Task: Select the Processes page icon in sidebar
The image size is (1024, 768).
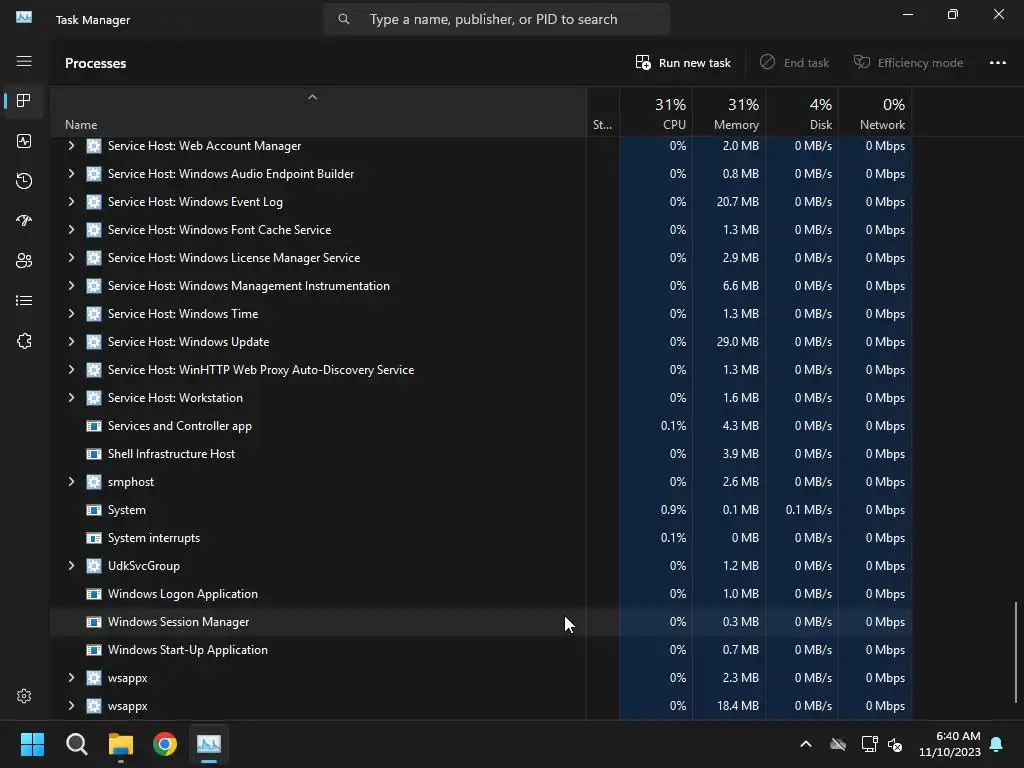Action: pos(24,101)
